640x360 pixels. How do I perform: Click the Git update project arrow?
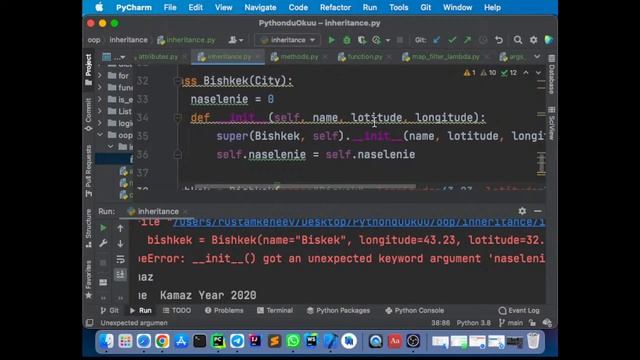click(437, 40)
